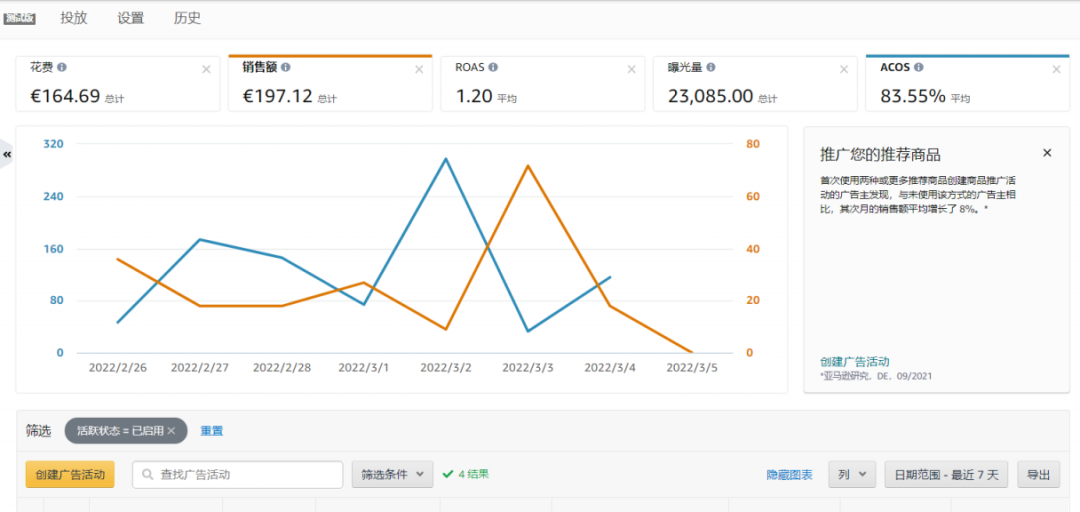The width and height of the screenshot is (1080, 512).
Task: Open the 设置 tab
Action: (130, 18)
